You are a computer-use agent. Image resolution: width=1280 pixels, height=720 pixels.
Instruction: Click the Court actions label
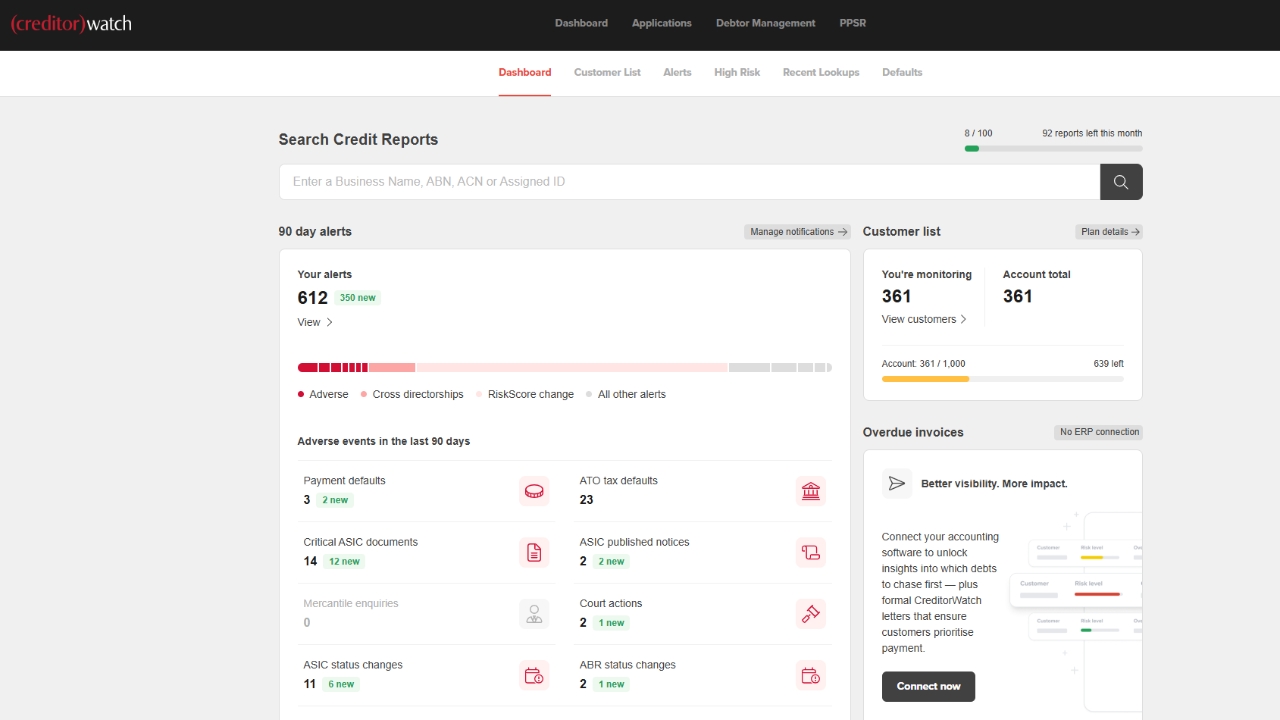(x=611, y=603)
